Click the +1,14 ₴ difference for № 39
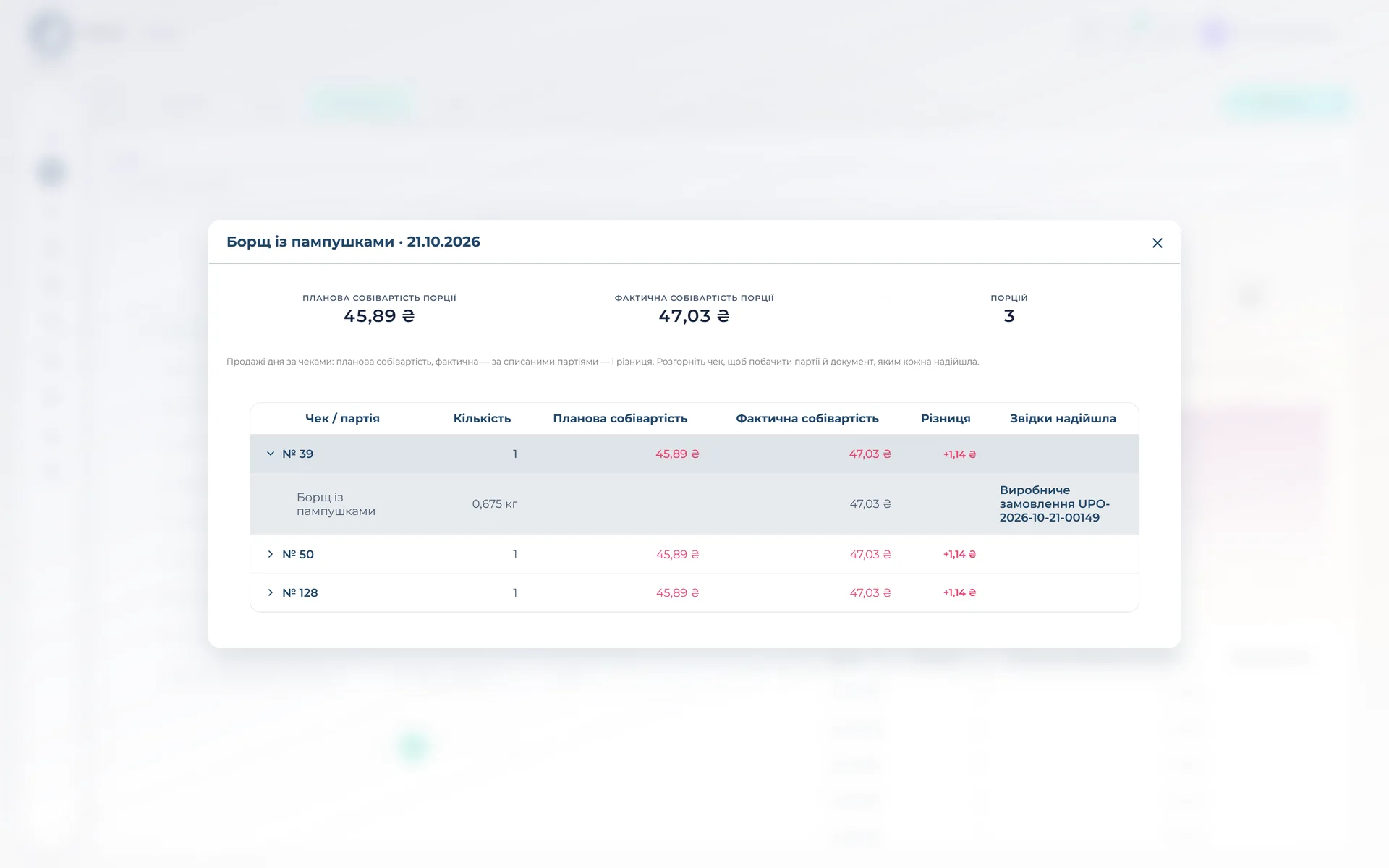The image size is (1389, 868). (959, 454)
